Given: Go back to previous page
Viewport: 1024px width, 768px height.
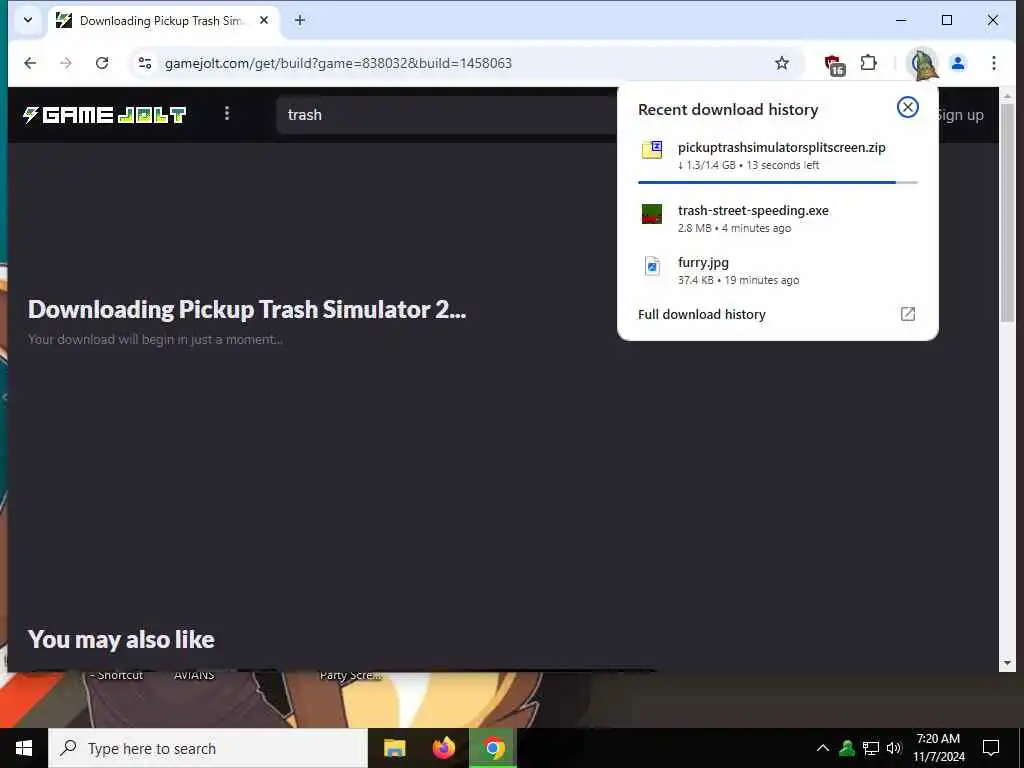Looking at the screenshot, I should pos(30,63).
